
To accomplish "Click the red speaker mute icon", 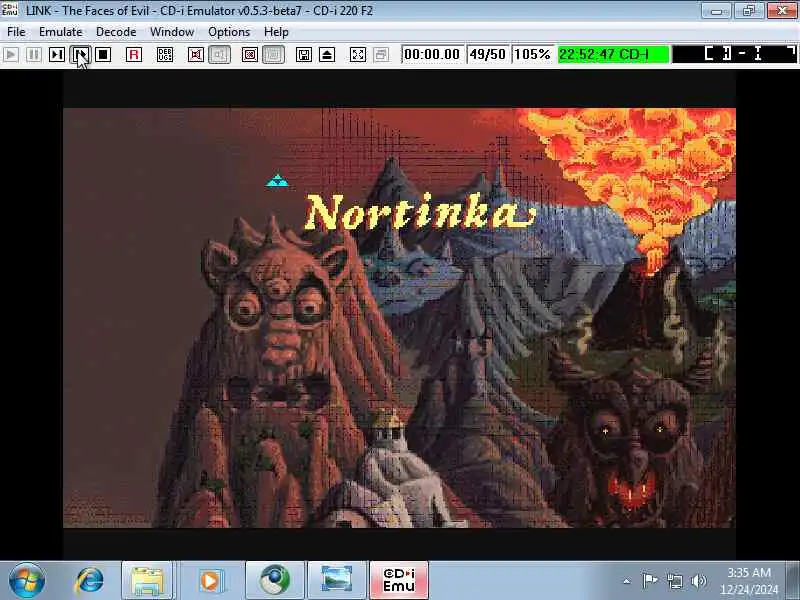I will pos(196,55).
